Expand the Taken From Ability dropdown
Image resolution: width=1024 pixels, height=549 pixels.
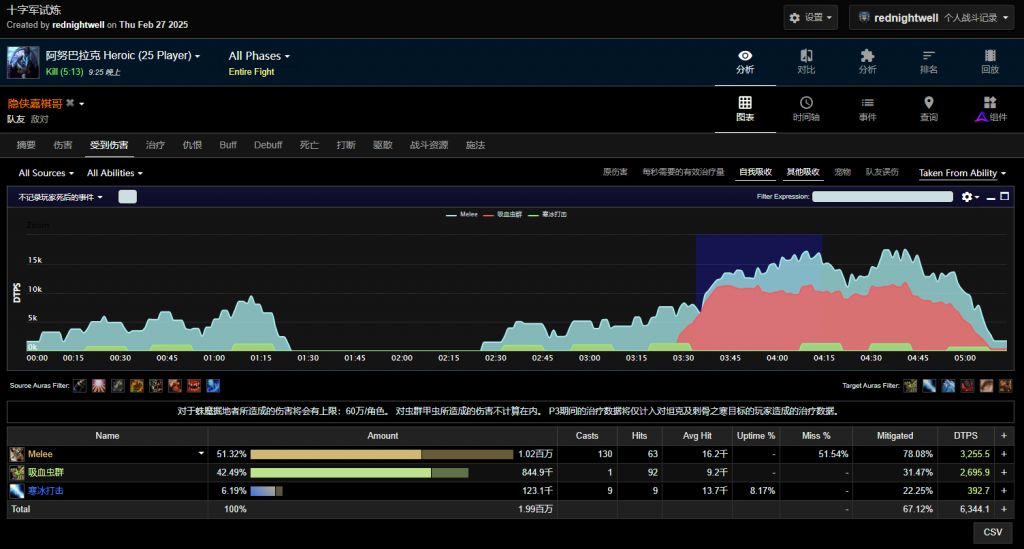[962, 173]
